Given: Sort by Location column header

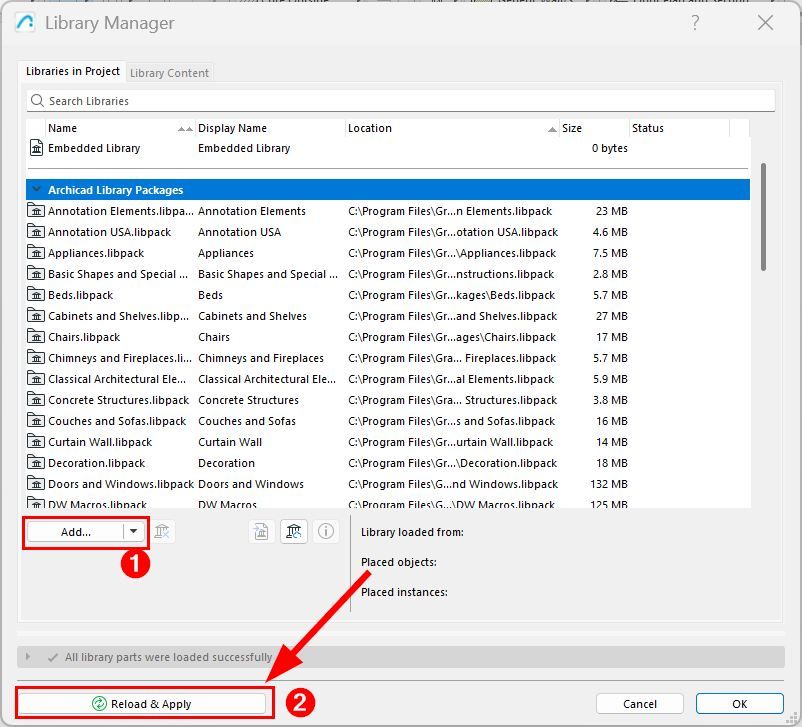Looking at the screenshot, I should [452, 128].
